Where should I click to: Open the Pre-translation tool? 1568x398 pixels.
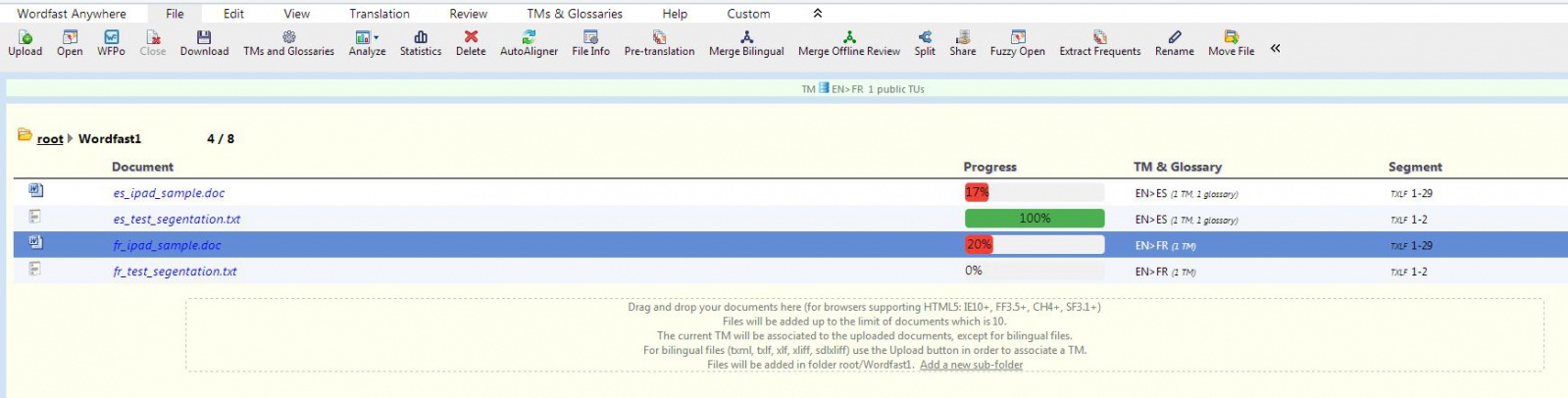coord(659,37)
